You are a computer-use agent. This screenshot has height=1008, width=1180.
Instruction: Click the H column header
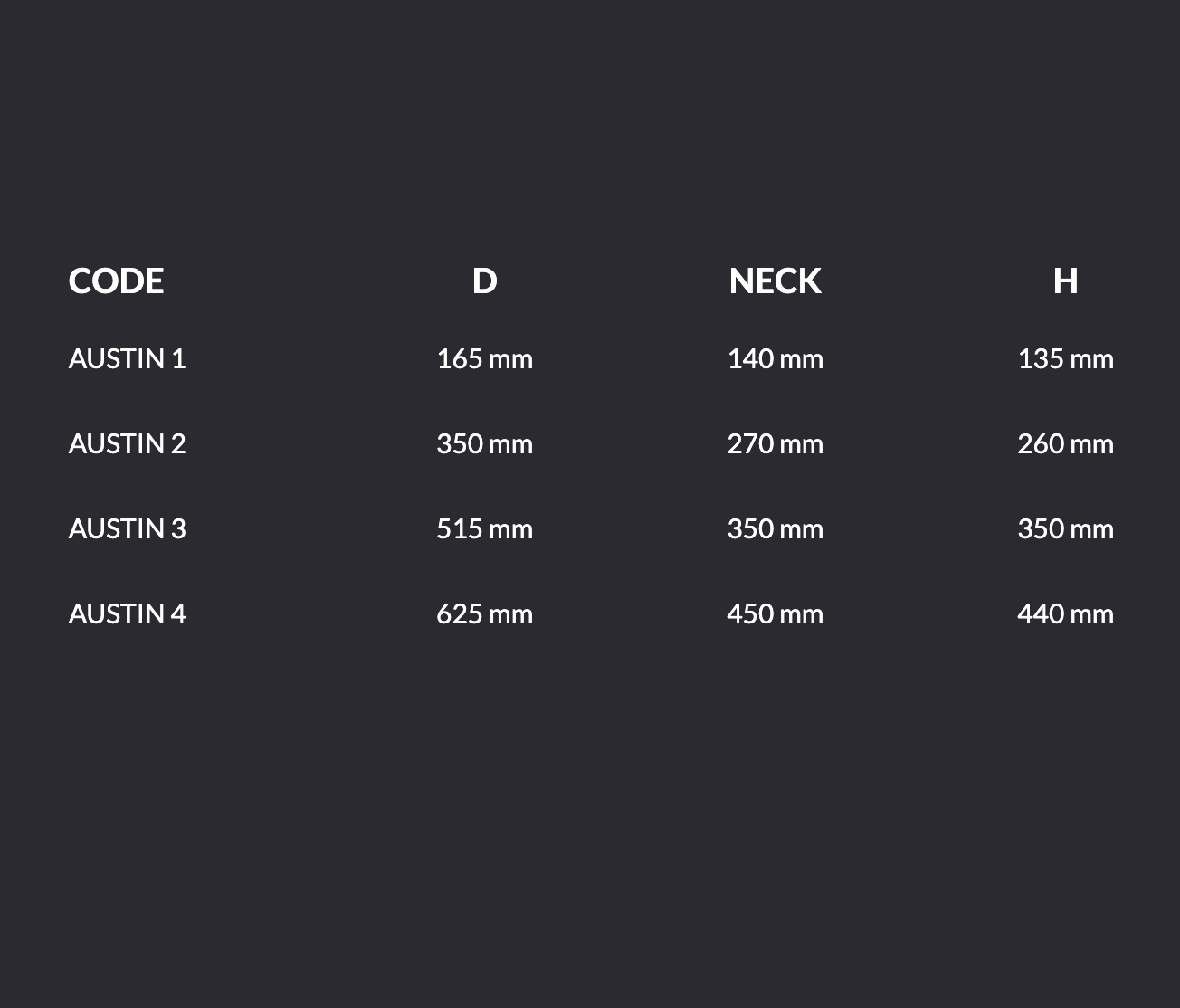1065,281
